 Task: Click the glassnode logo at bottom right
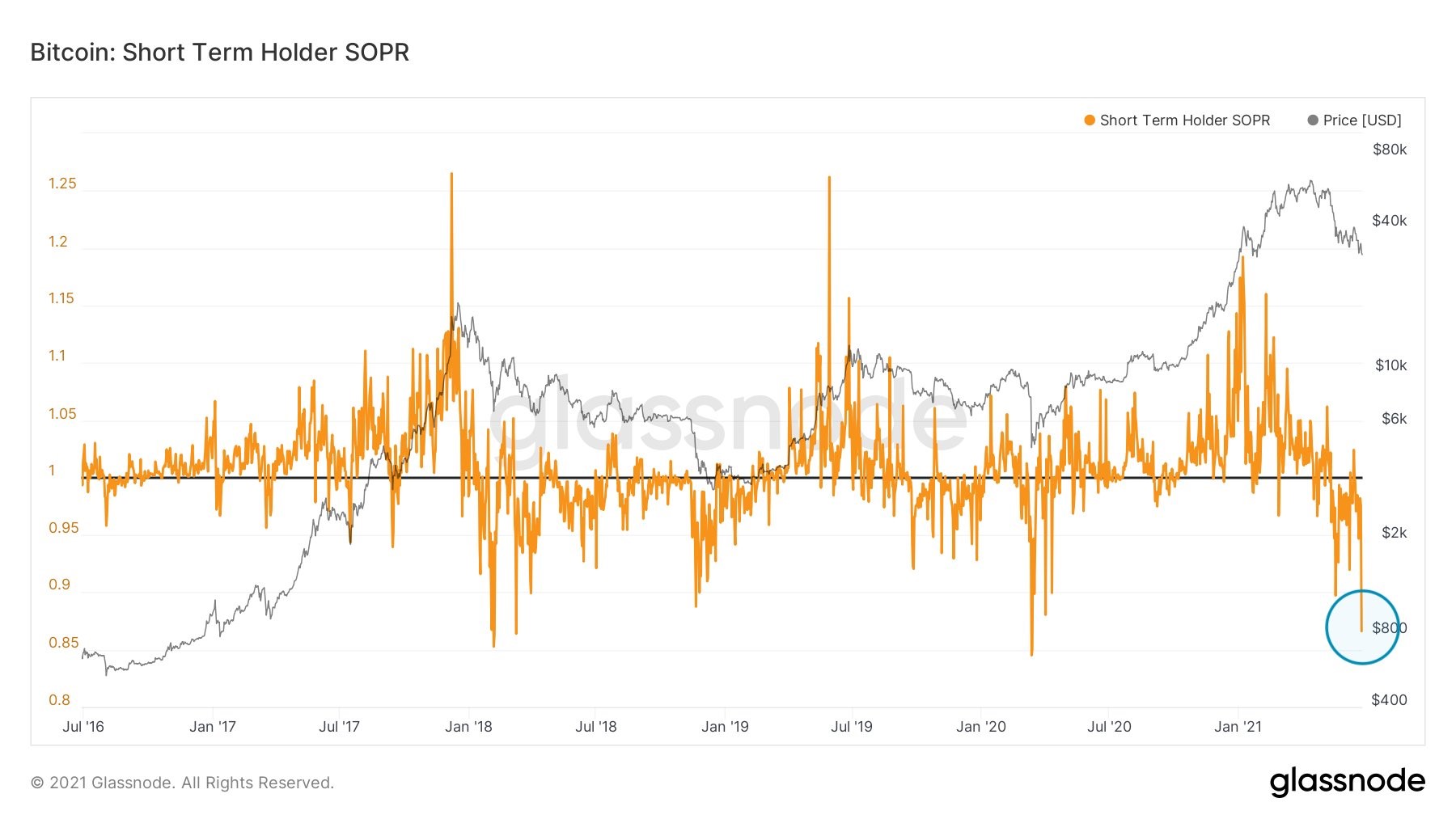(x=1347, y=782)
